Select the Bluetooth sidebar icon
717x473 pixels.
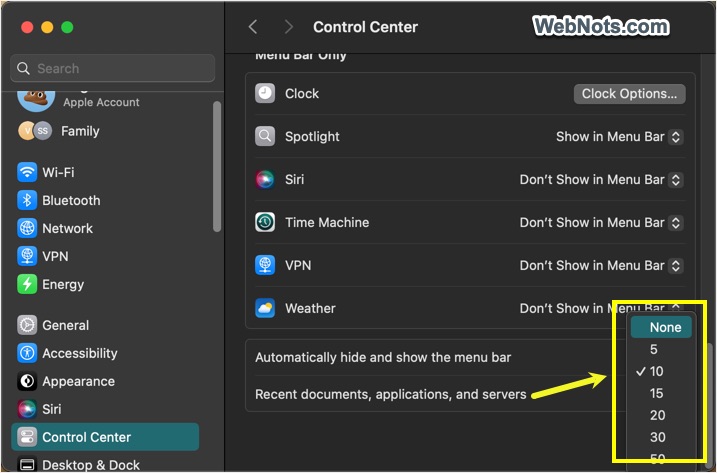(x=27, y=200)
